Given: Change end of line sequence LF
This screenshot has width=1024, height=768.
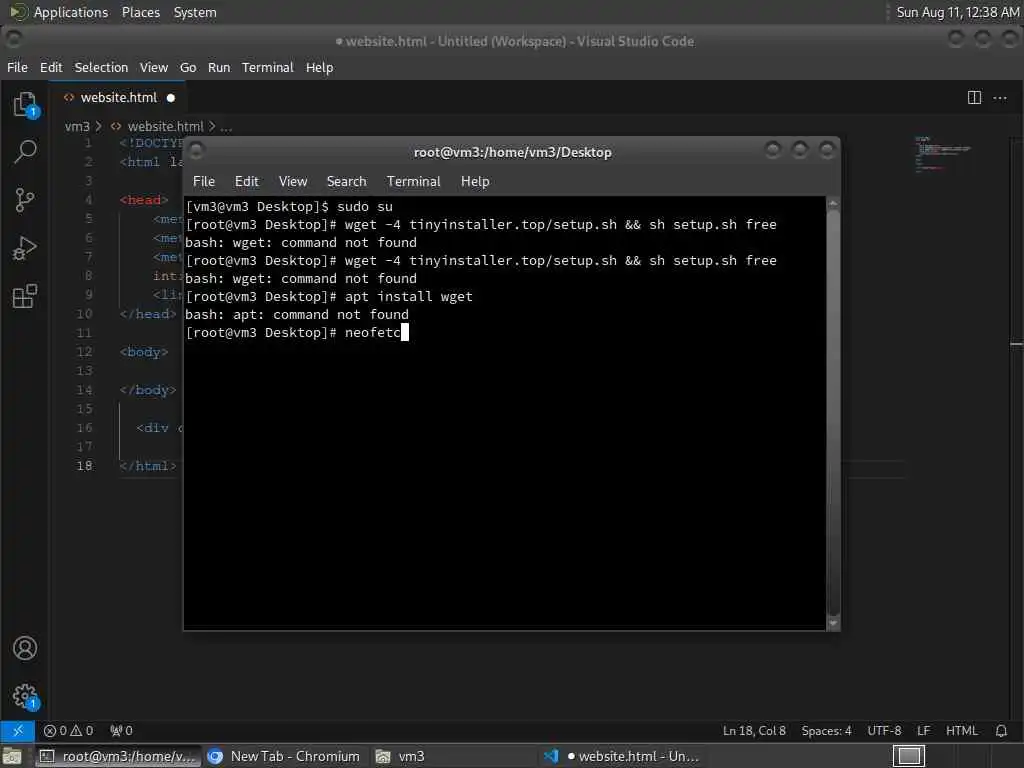Looking at the screenshot, I should pyautogui.click(x=923, y=730).
